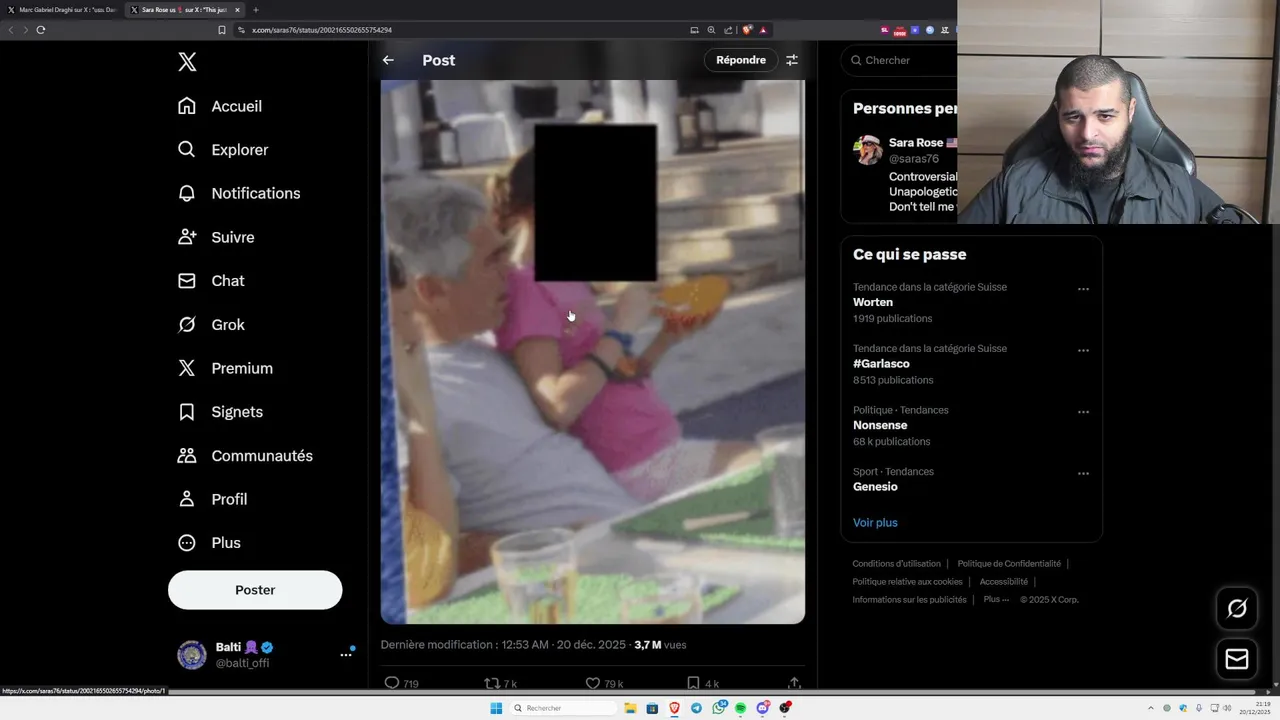
Task: Open Grok in the sidebar
Action: point(211,324)
